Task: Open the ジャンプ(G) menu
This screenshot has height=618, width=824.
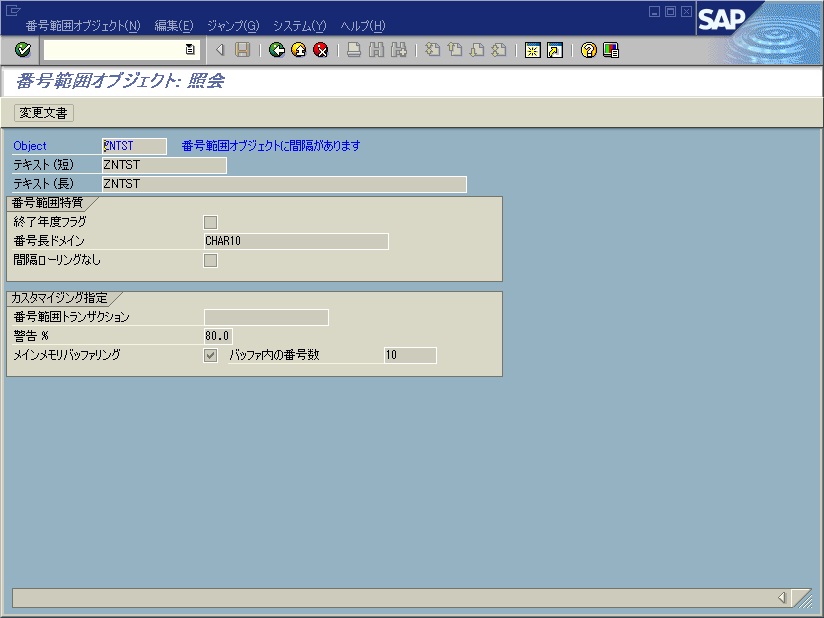Action: coord(232,25)
